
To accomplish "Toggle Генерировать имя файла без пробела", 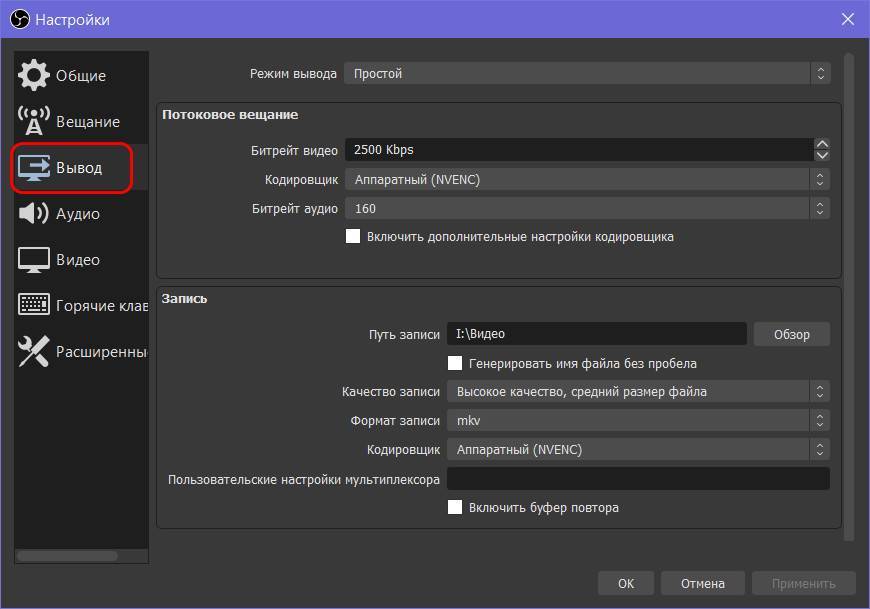I will click(x=455, y=363).
